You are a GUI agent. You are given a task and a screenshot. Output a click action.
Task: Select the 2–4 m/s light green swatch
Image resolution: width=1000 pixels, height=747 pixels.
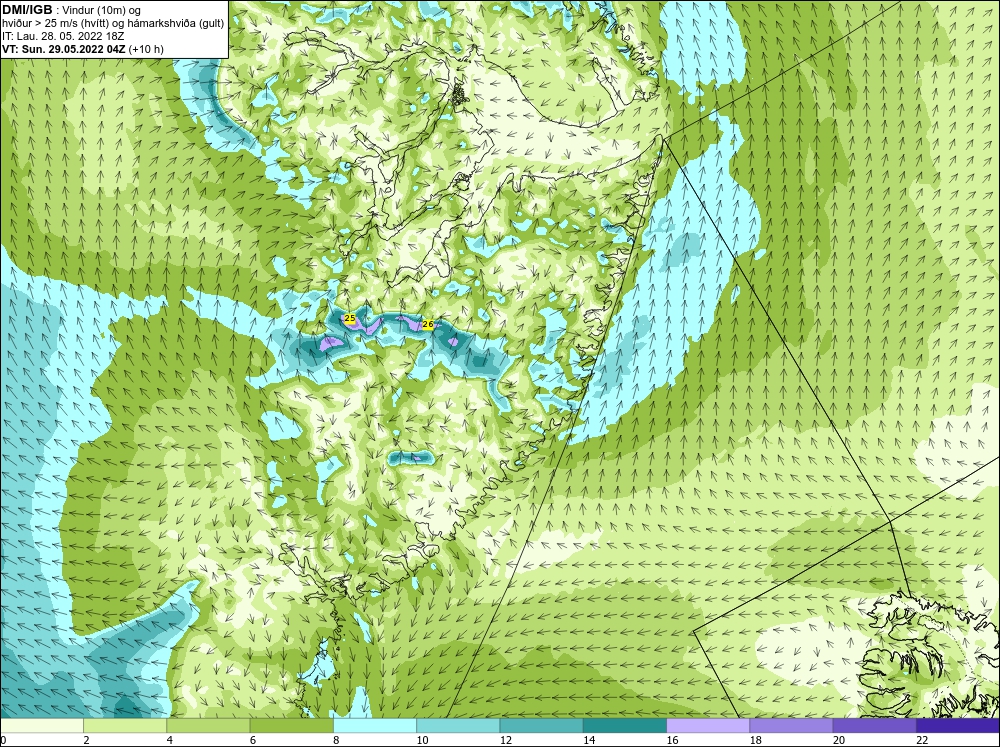(x=125, y=725)
